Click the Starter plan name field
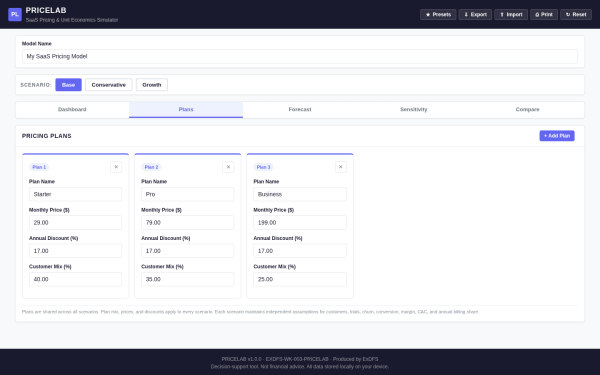This screenshot has height=375, width=600. point(75,194)
